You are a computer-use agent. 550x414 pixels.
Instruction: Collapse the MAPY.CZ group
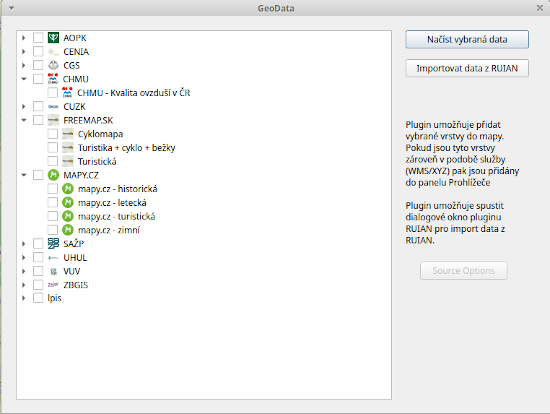pos(24,175)
